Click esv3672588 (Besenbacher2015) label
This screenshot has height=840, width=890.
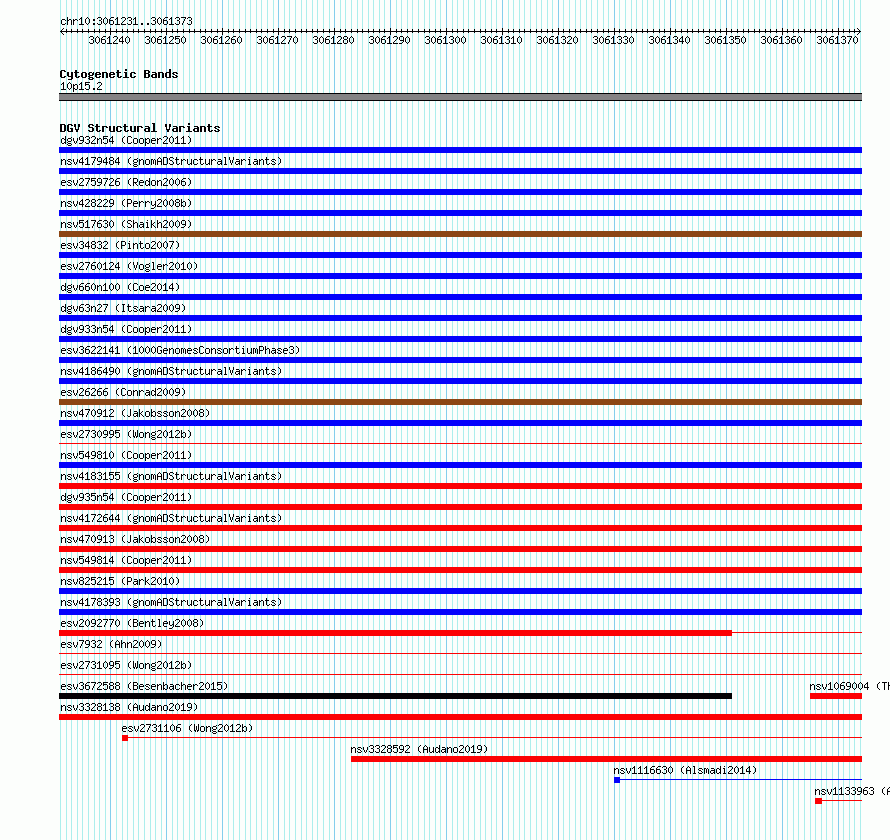144,686
